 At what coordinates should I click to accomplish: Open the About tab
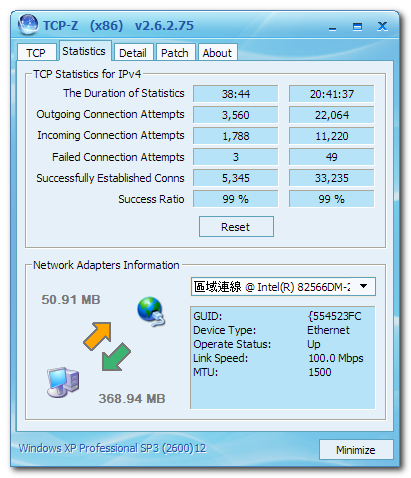[217, 52]
